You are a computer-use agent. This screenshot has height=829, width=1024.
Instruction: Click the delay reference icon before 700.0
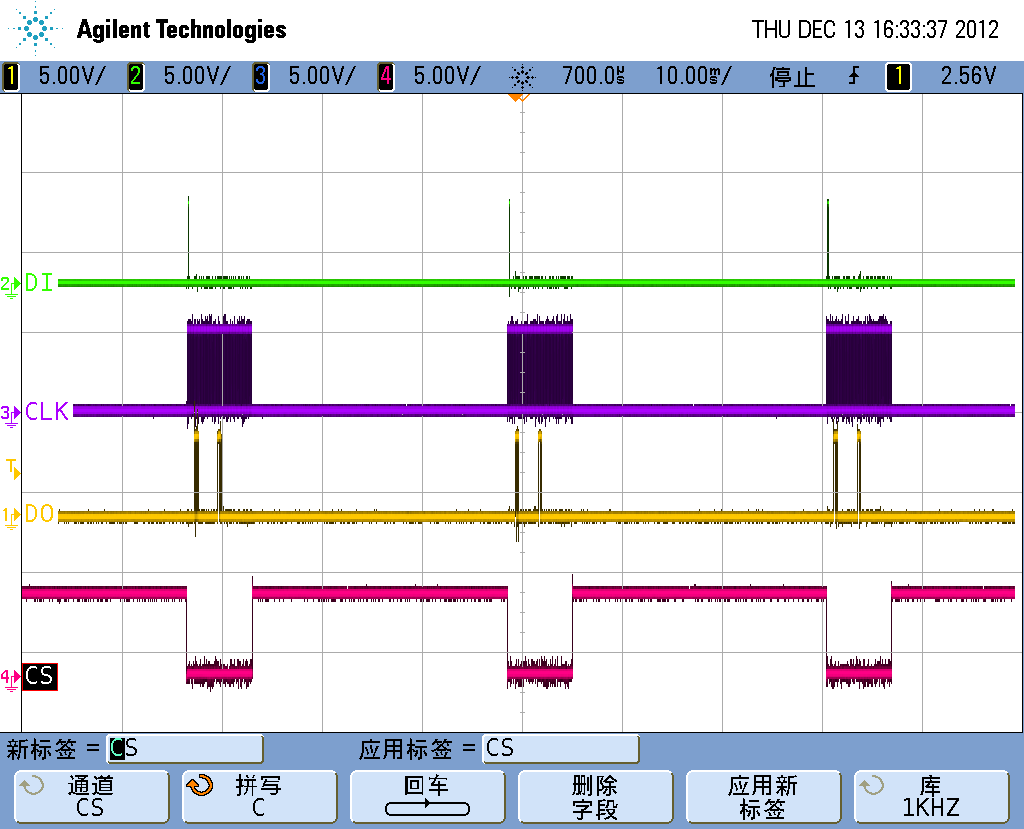point(522,76)
